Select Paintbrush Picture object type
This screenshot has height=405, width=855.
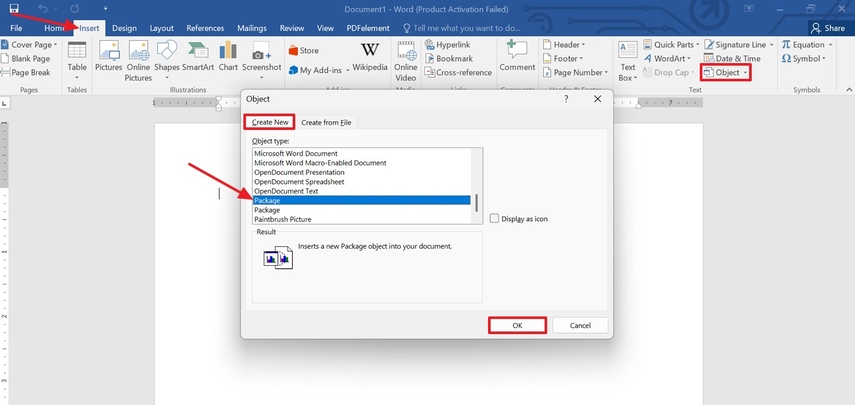pos(362,219)
